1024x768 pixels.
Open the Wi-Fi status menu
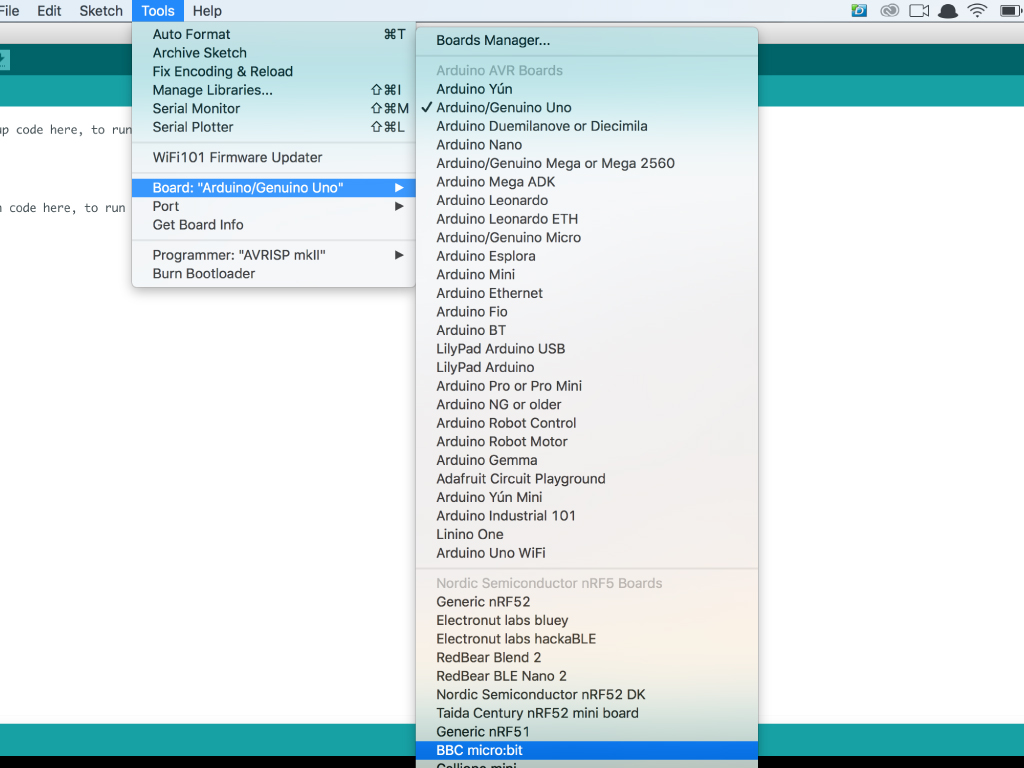[977, 10]
